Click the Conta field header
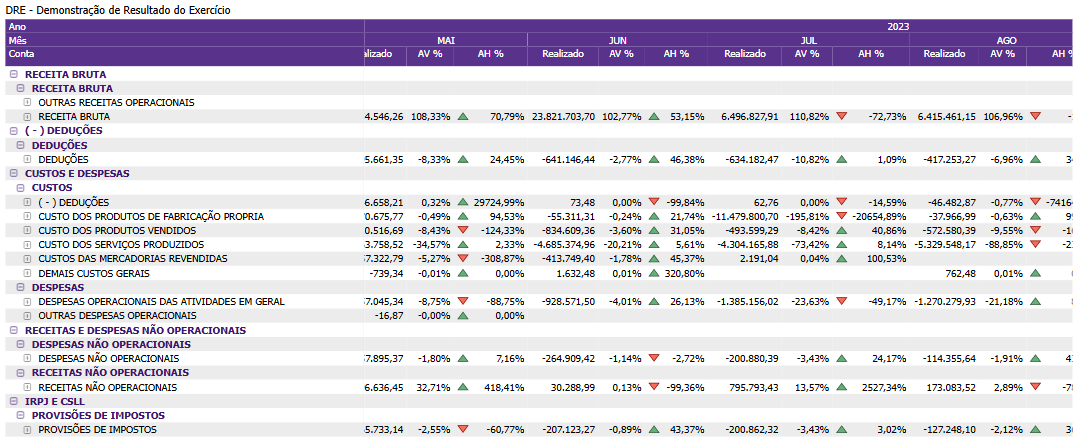1080x443 pixels. click(21, 54)
